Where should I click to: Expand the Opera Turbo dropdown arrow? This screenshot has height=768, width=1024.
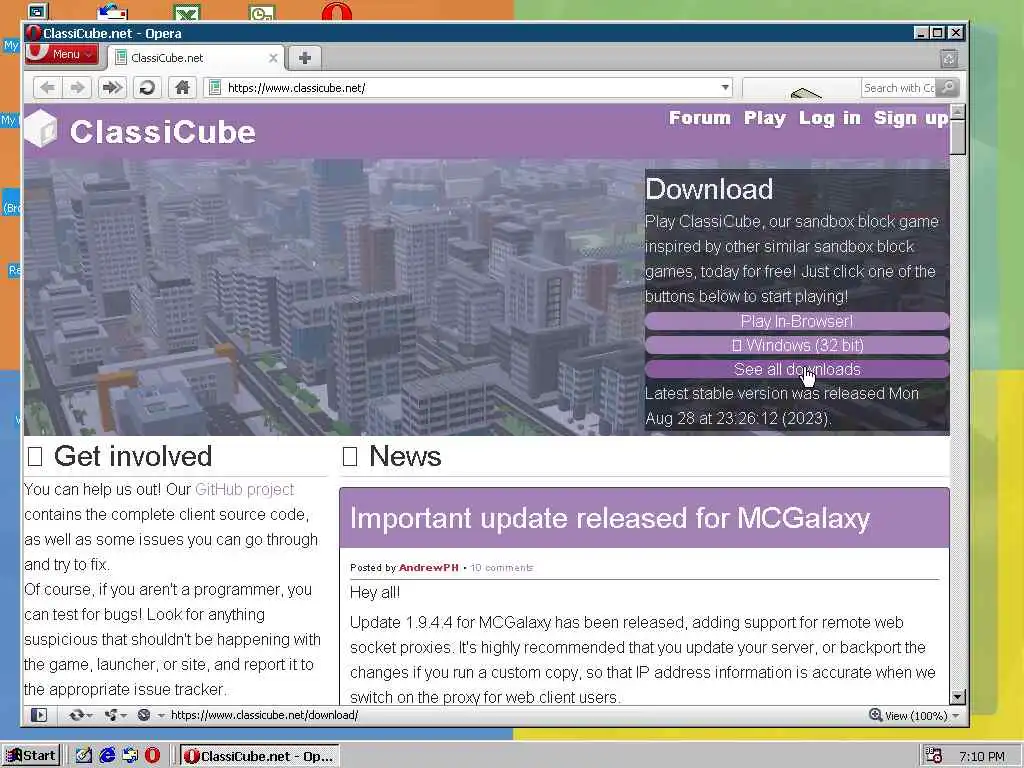(x=161, y=716)
